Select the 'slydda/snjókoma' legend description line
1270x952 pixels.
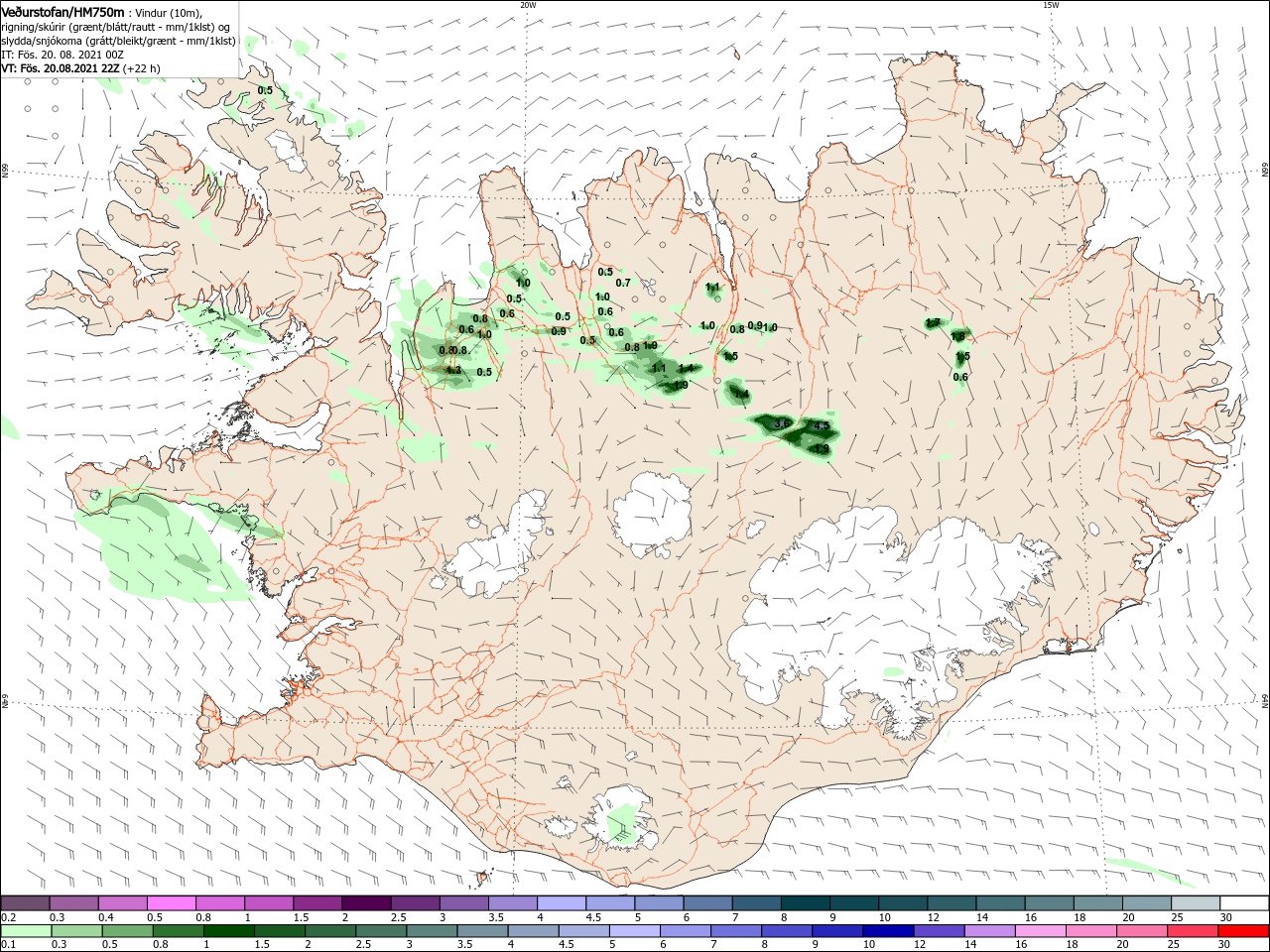coord(118,41)
